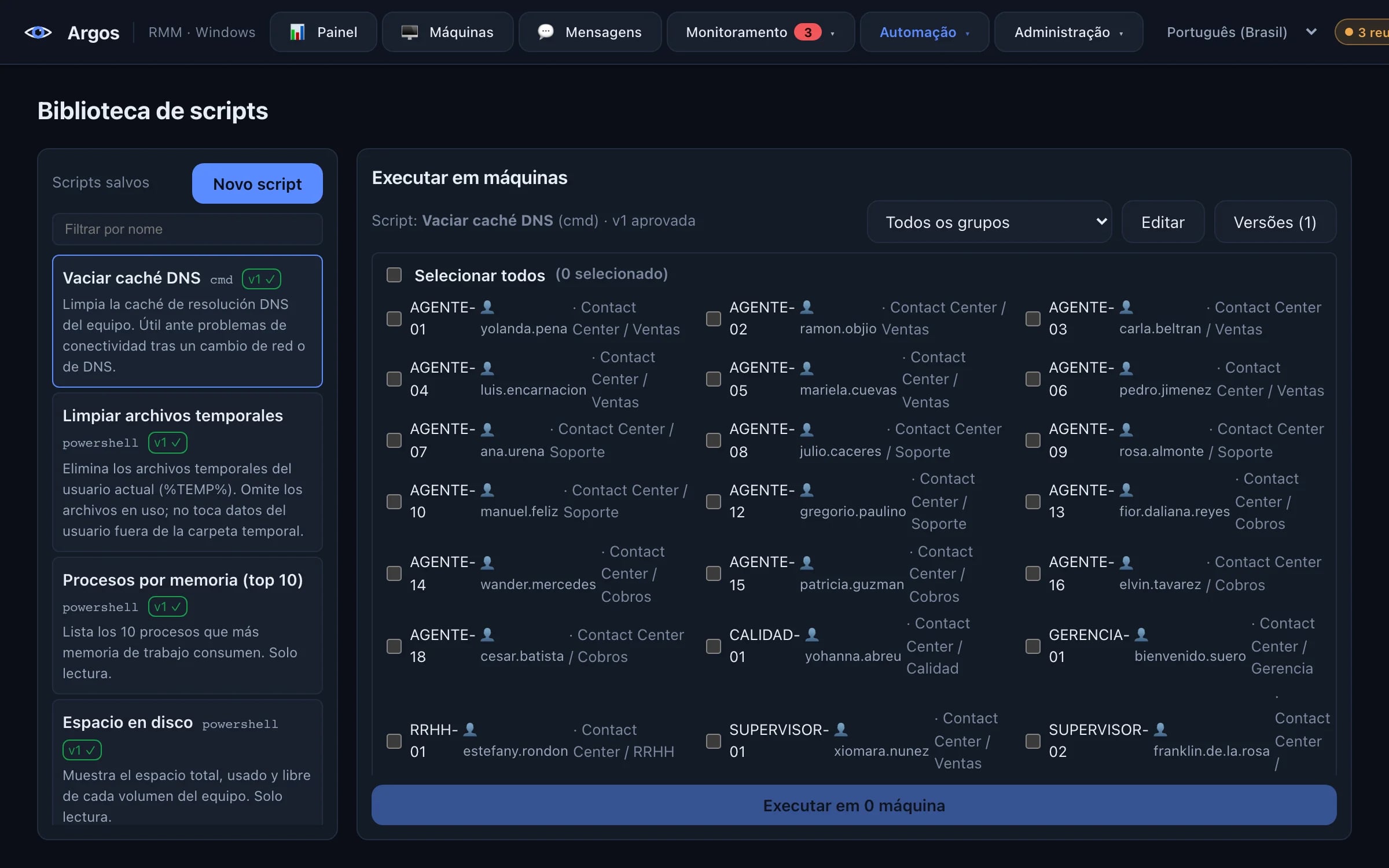Expand the Administração menu

(1068, 32)
